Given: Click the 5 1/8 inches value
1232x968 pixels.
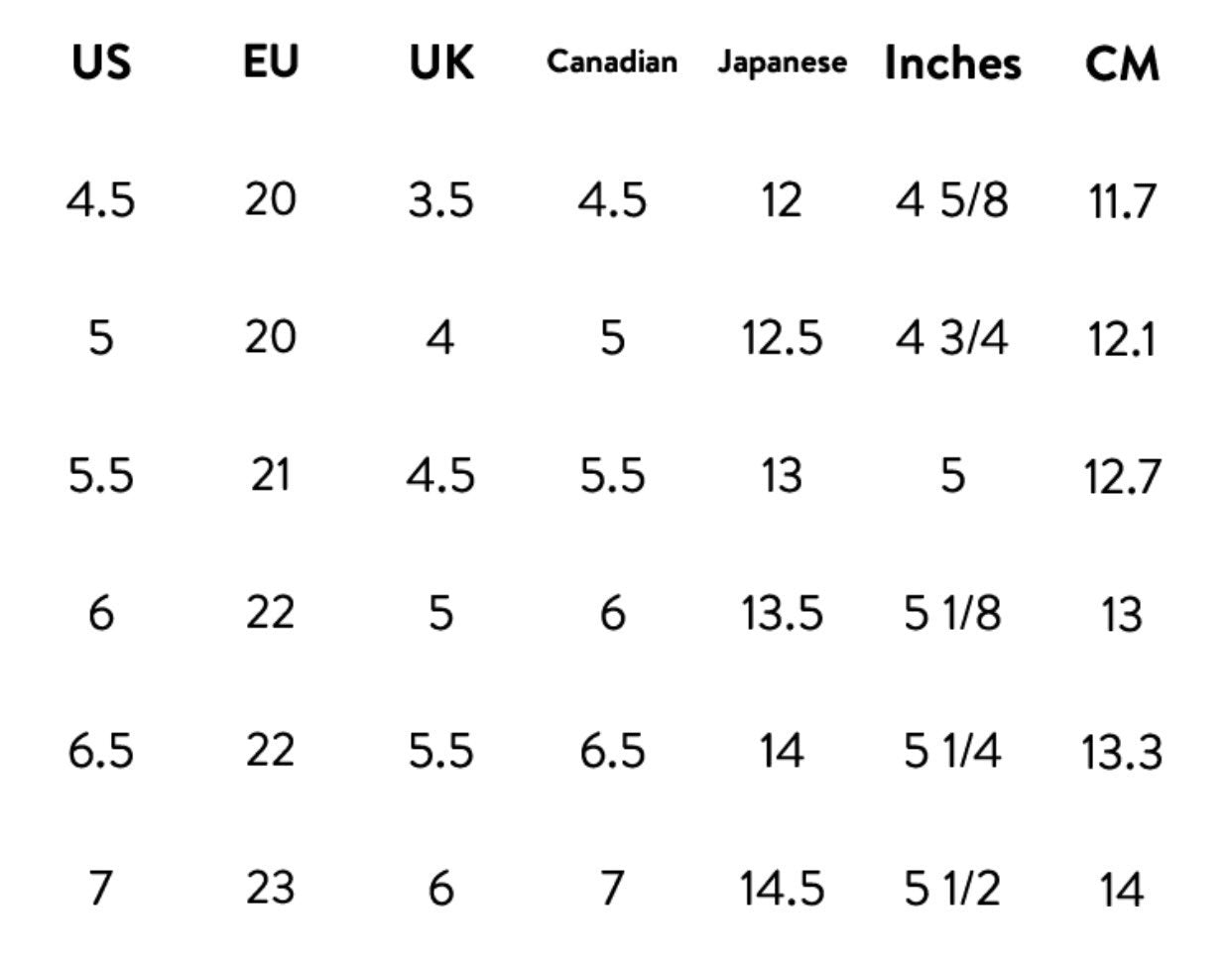Looking at the screenshot, I should pos(952,613).
